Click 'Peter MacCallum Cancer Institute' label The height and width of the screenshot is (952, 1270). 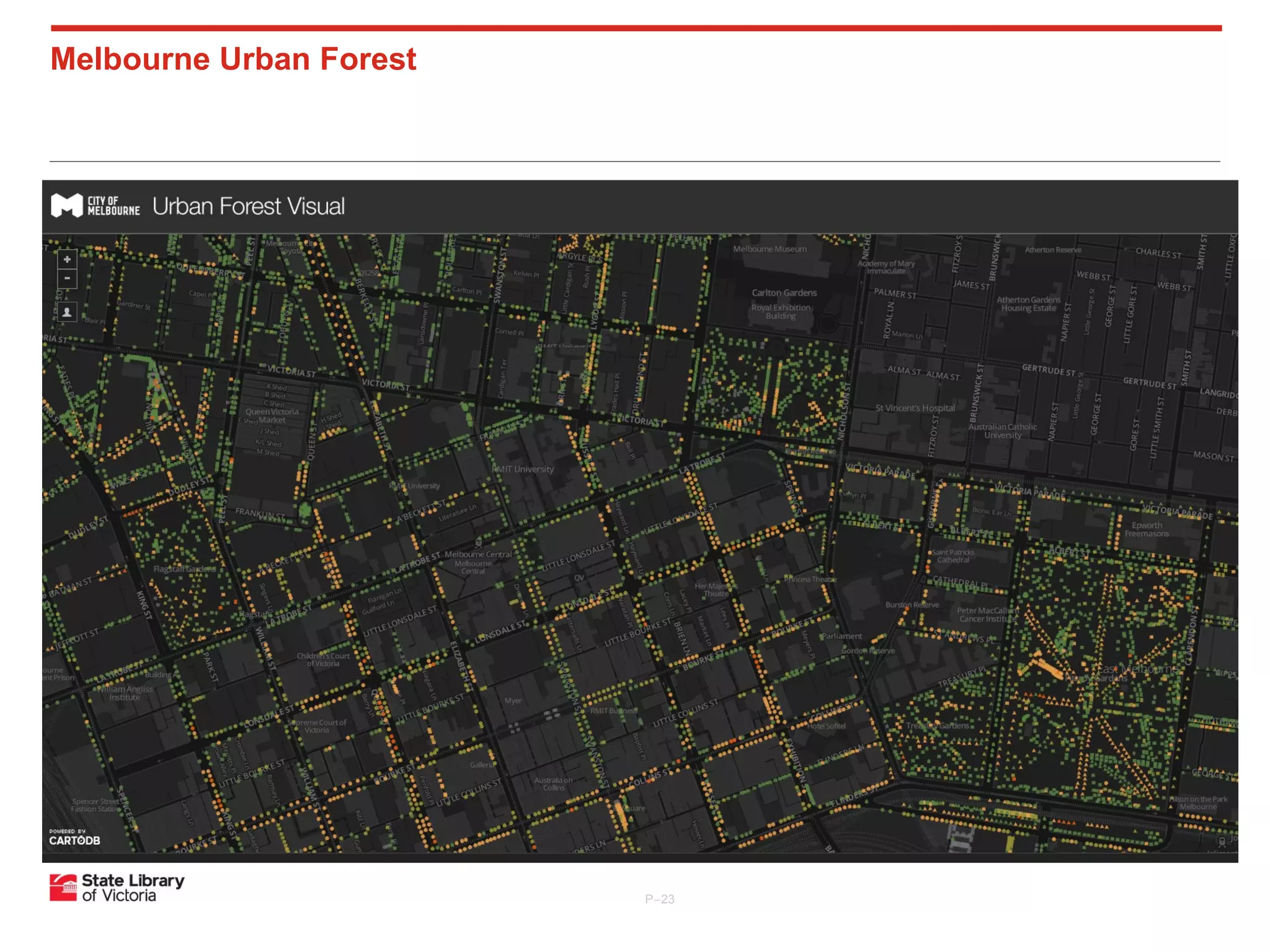[988, 615]
